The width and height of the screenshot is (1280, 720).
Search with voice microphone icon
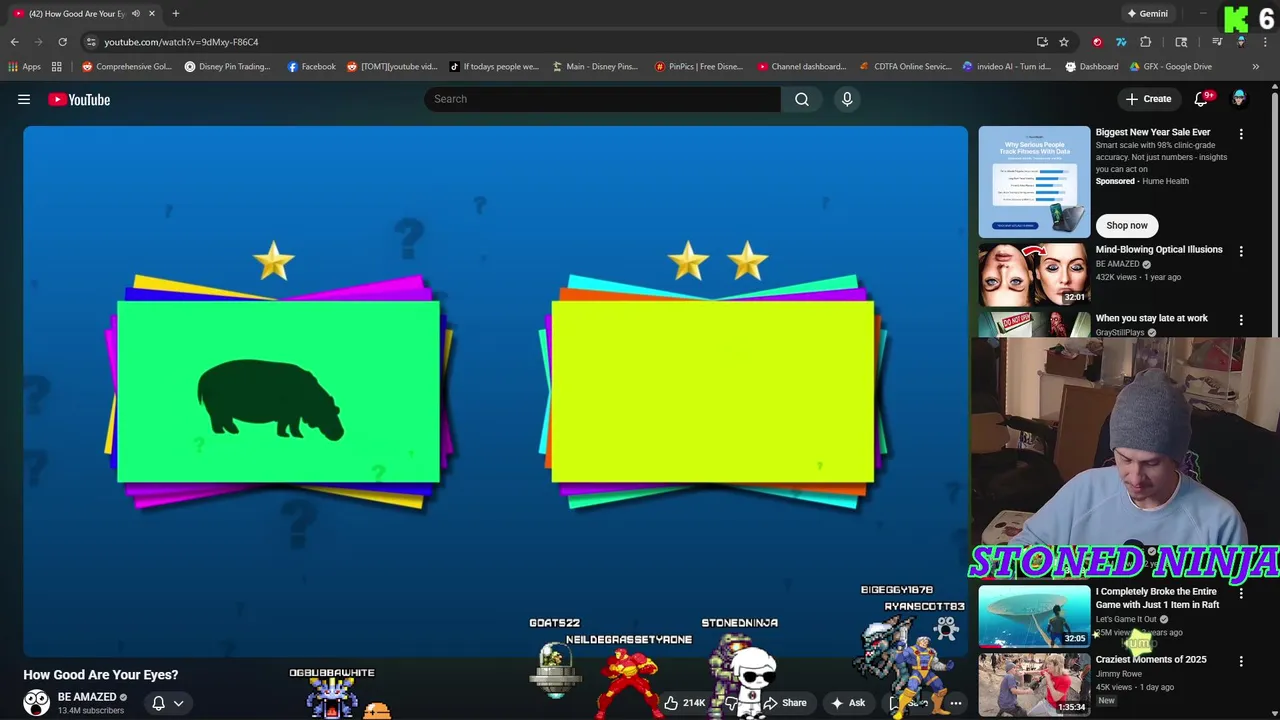pos(847,99)
